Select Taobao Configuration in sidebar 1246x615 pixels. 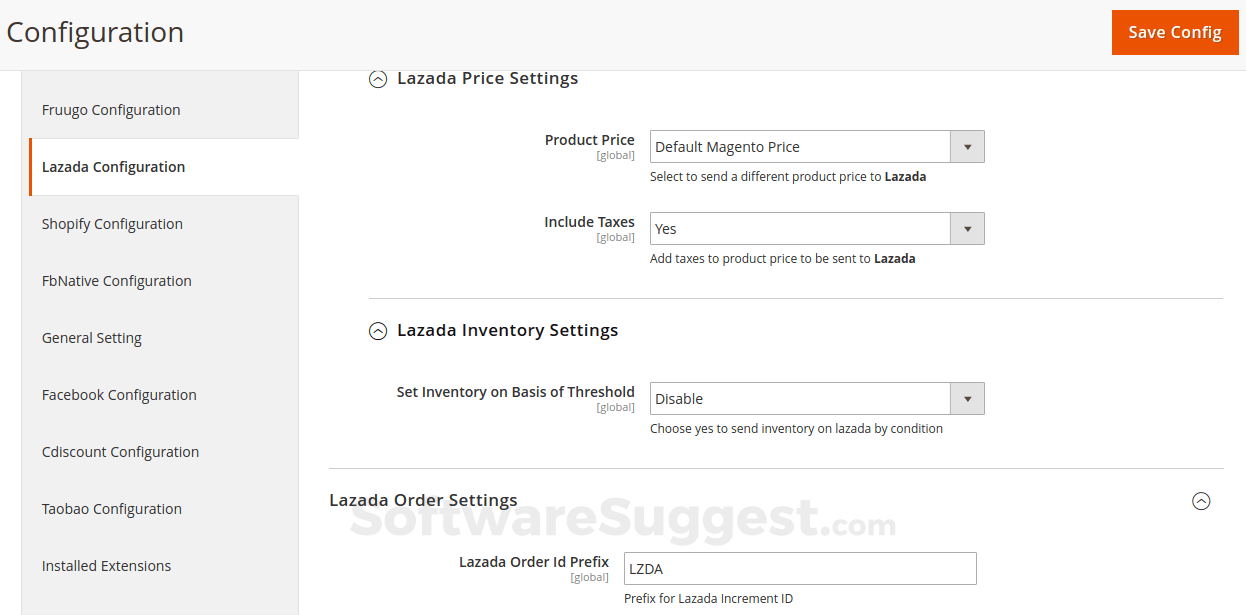point(111,508)
